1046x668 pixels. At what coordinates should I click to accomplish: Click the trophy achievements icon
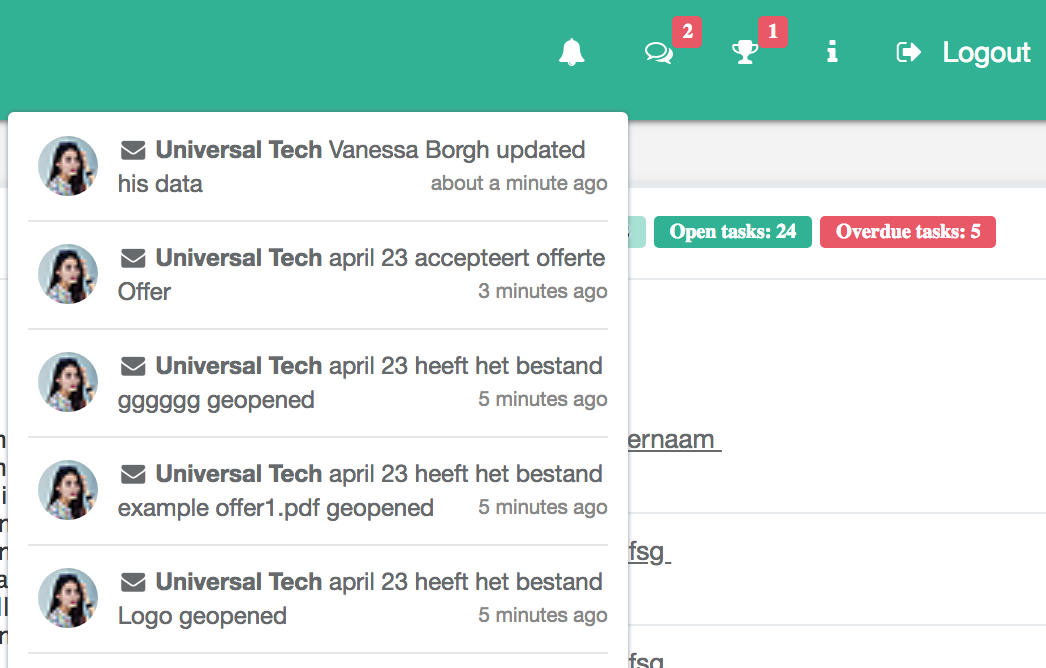pos(745,52)
